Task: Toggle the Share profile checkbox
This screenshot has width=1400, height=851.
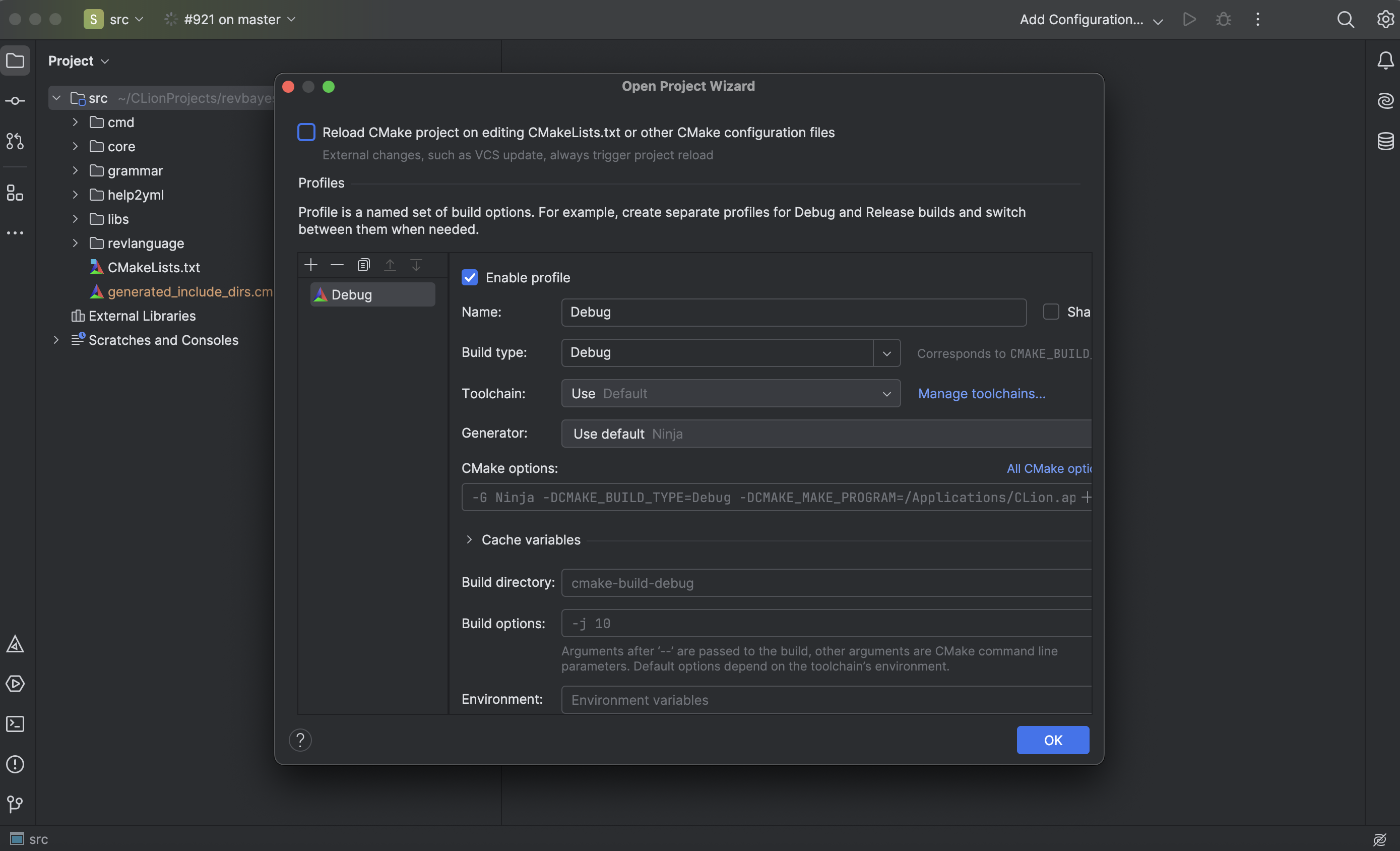Action: (x=1051, y=312)
